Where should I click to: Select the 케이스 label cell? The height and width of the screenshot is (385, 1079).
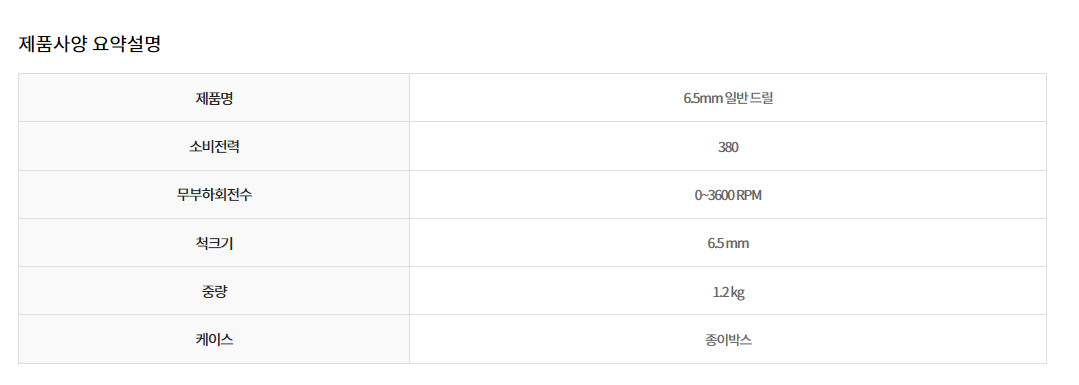pos(214,339)
